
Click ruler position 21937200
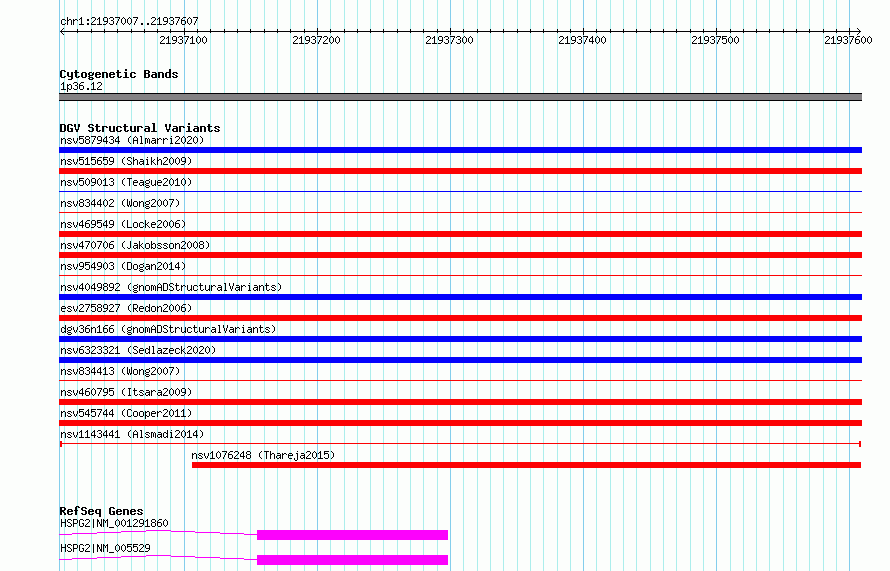316,40
